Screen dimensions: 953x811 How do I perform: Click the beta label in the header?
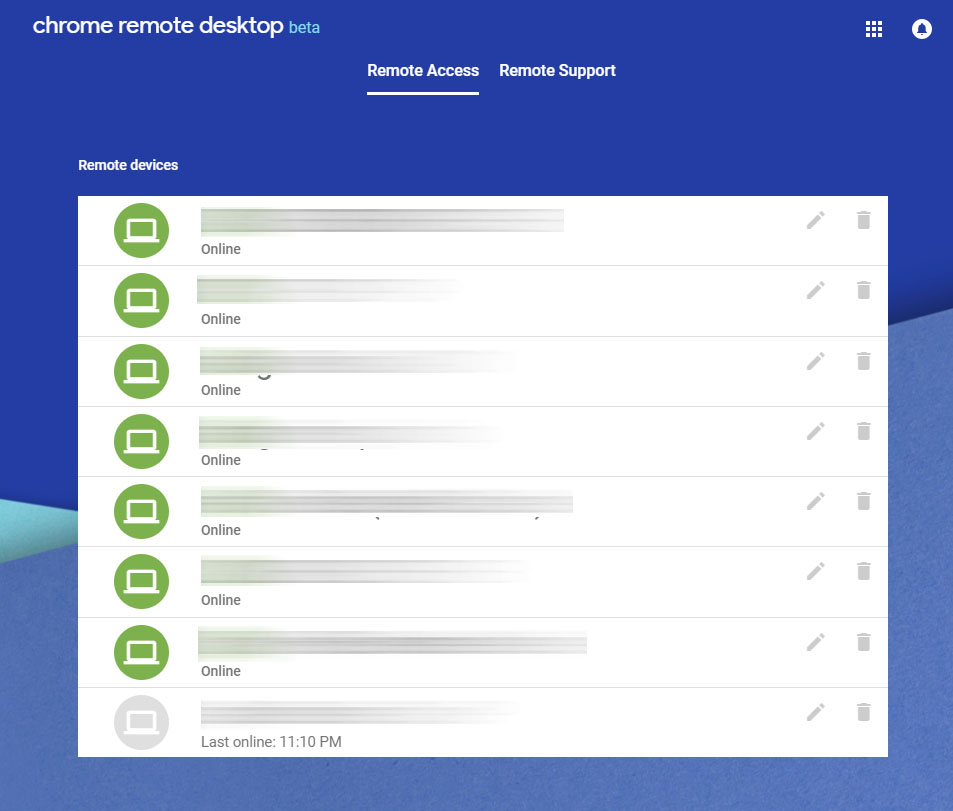[x=304, y=27]
